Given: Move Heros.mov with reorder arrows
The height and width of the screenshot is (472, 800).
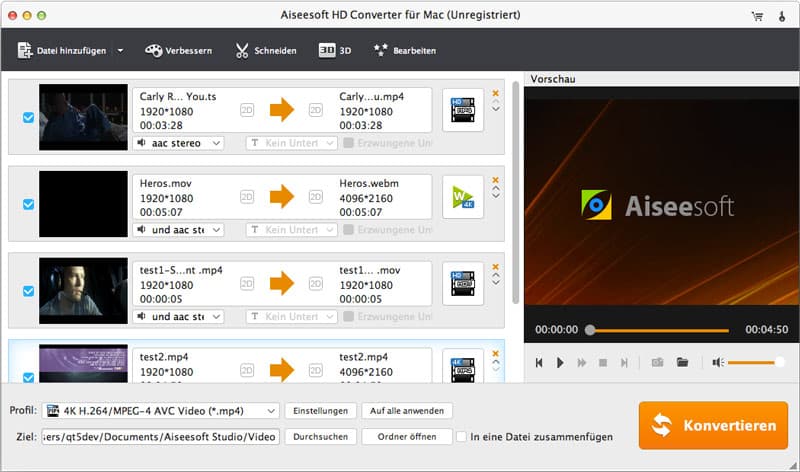Looking at the screenshot, I should coord(495,192).
